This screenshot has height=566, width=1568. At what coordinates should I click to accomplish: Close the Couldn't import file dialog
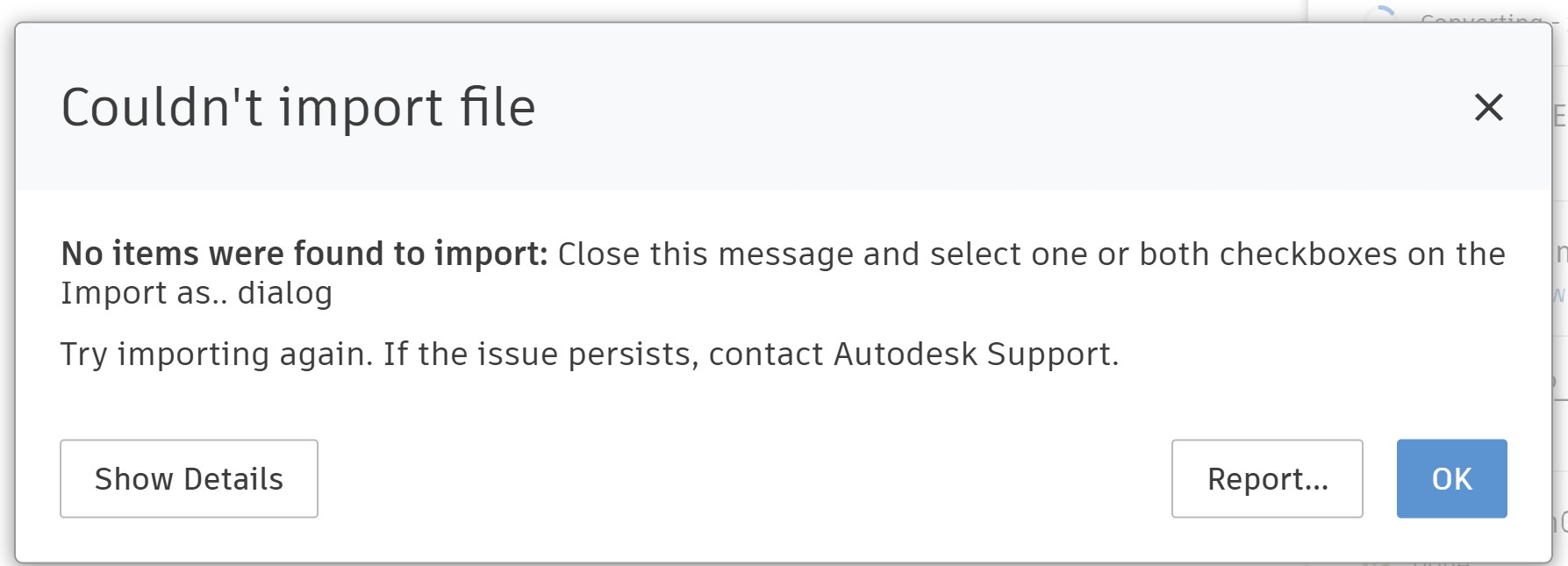click(x=1488, y=108)
